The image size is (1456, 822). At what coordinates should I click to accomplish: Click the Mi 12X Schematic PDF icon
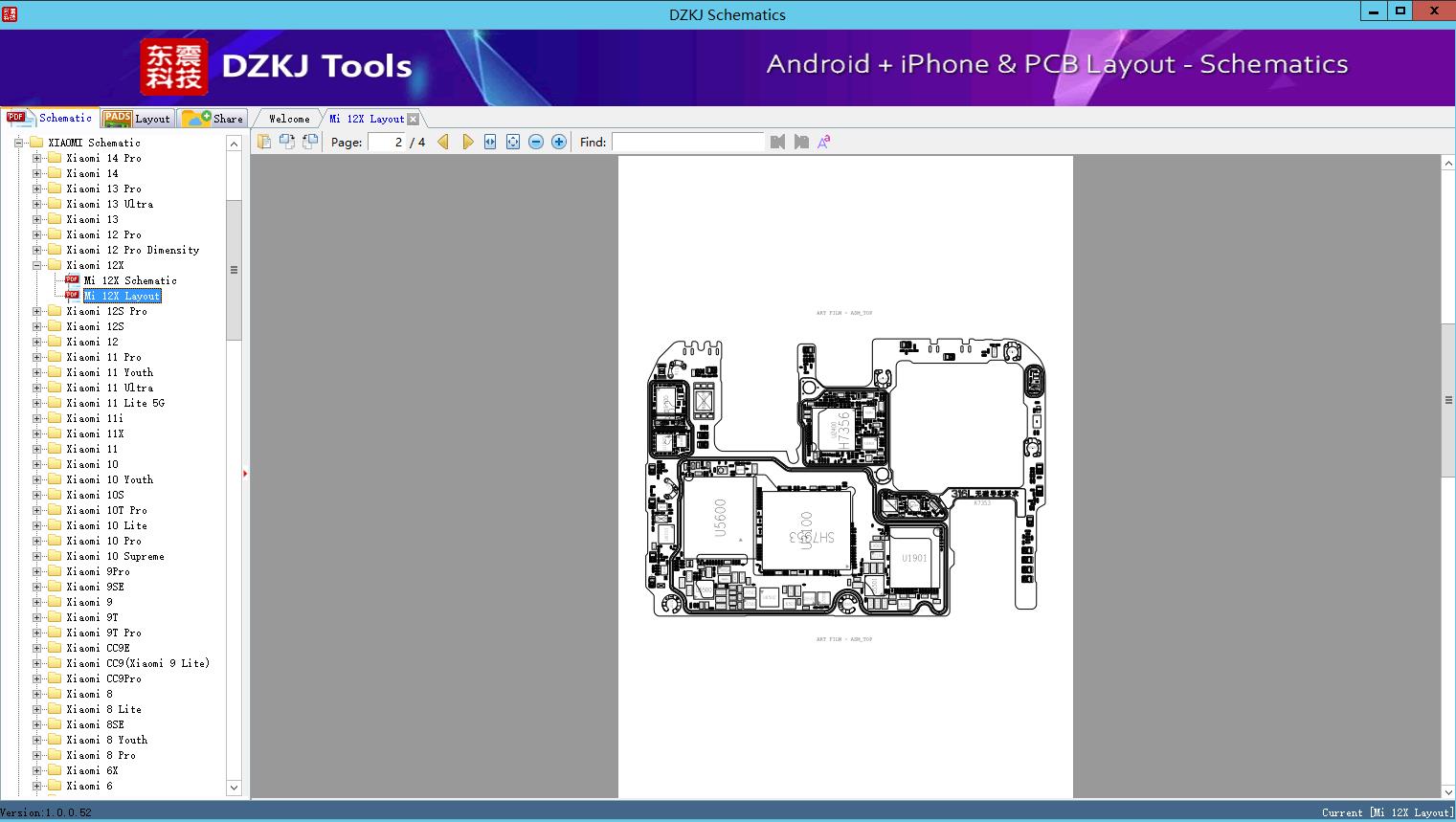tap(72, 280)
